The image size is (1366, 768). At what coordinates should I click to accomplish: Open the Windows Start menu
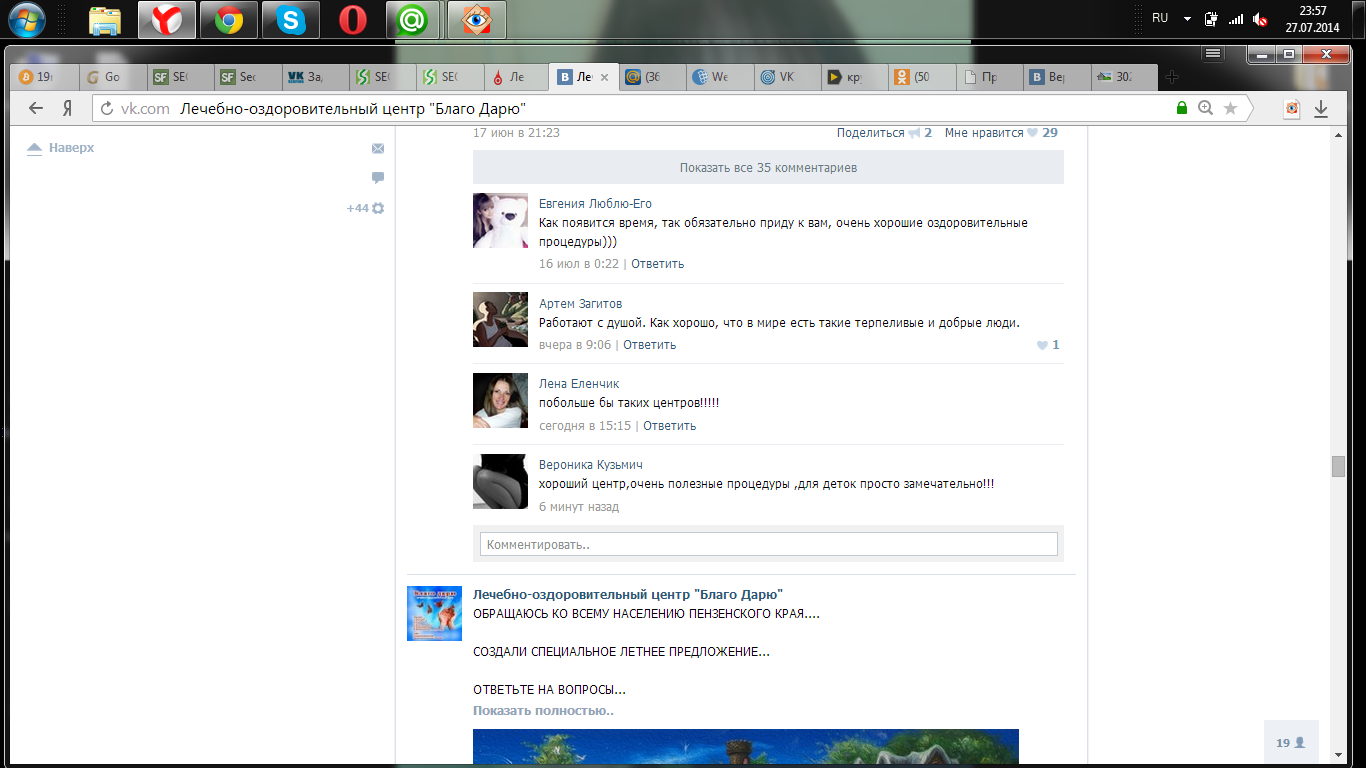pyautogui.click(x=26, y=19)
